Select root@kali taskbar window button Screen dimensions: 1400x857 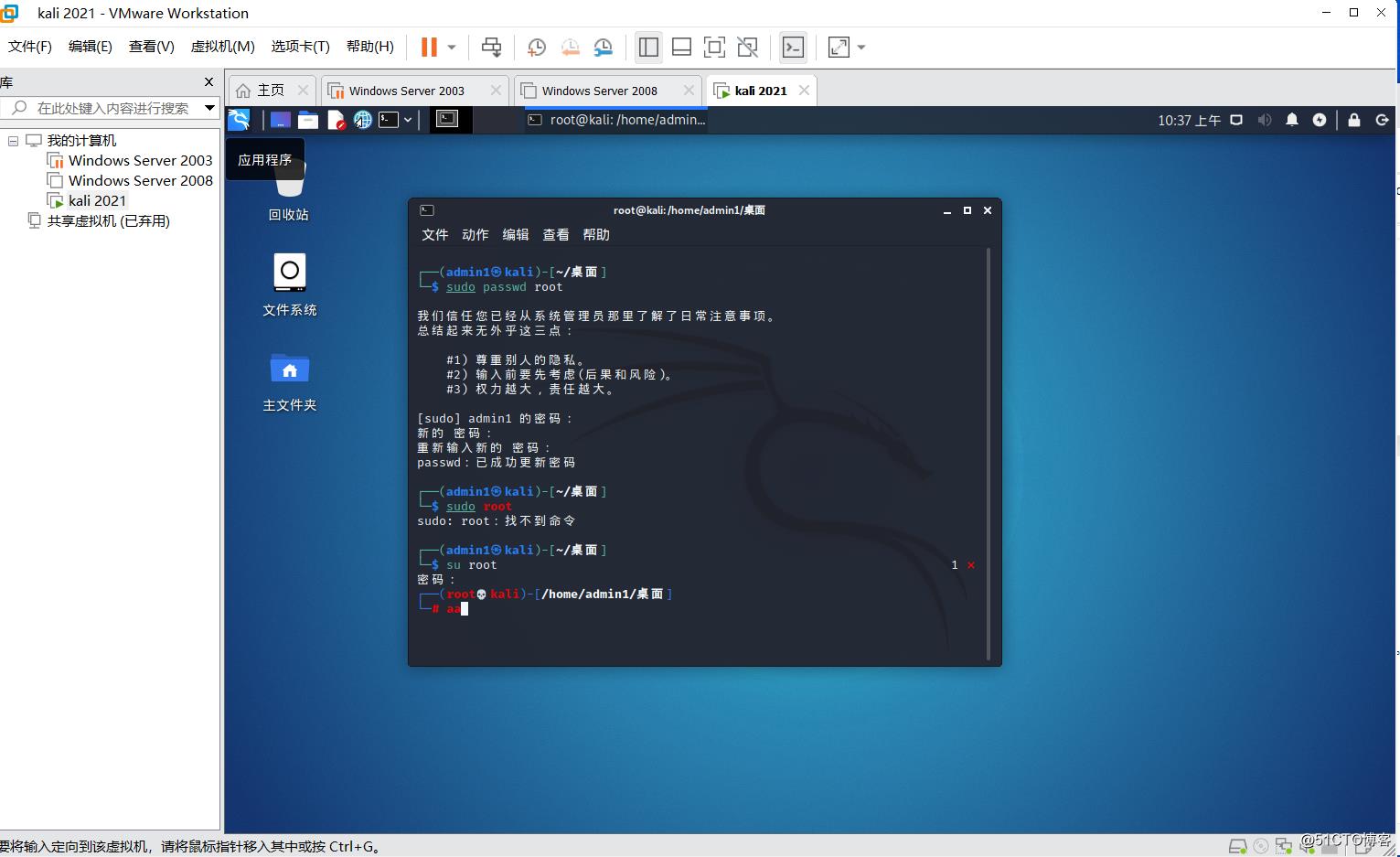pyautogui.click(x=615, y=120)
